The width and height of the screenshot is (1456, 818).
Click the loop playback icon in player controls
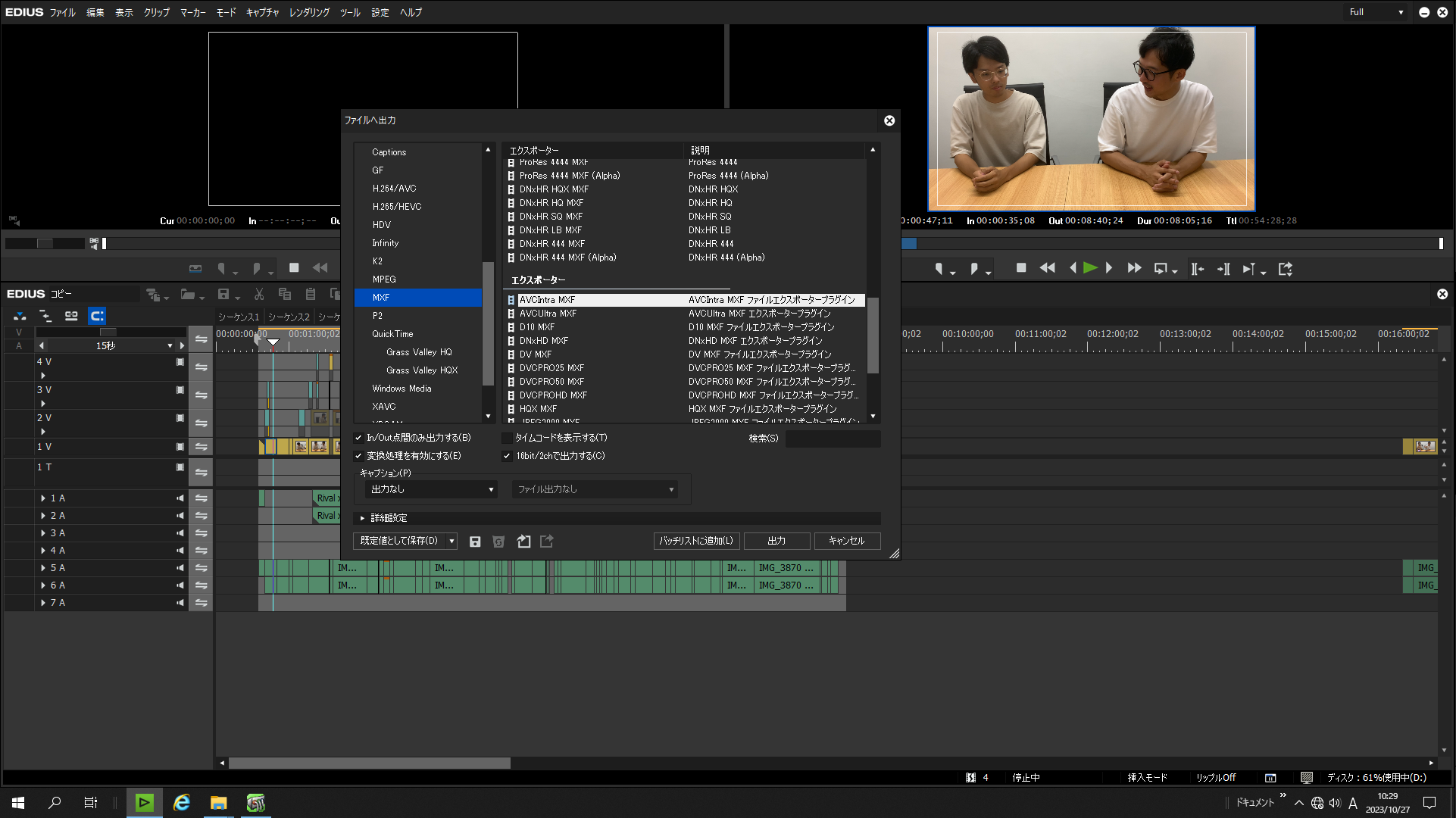coord(1161,268)
